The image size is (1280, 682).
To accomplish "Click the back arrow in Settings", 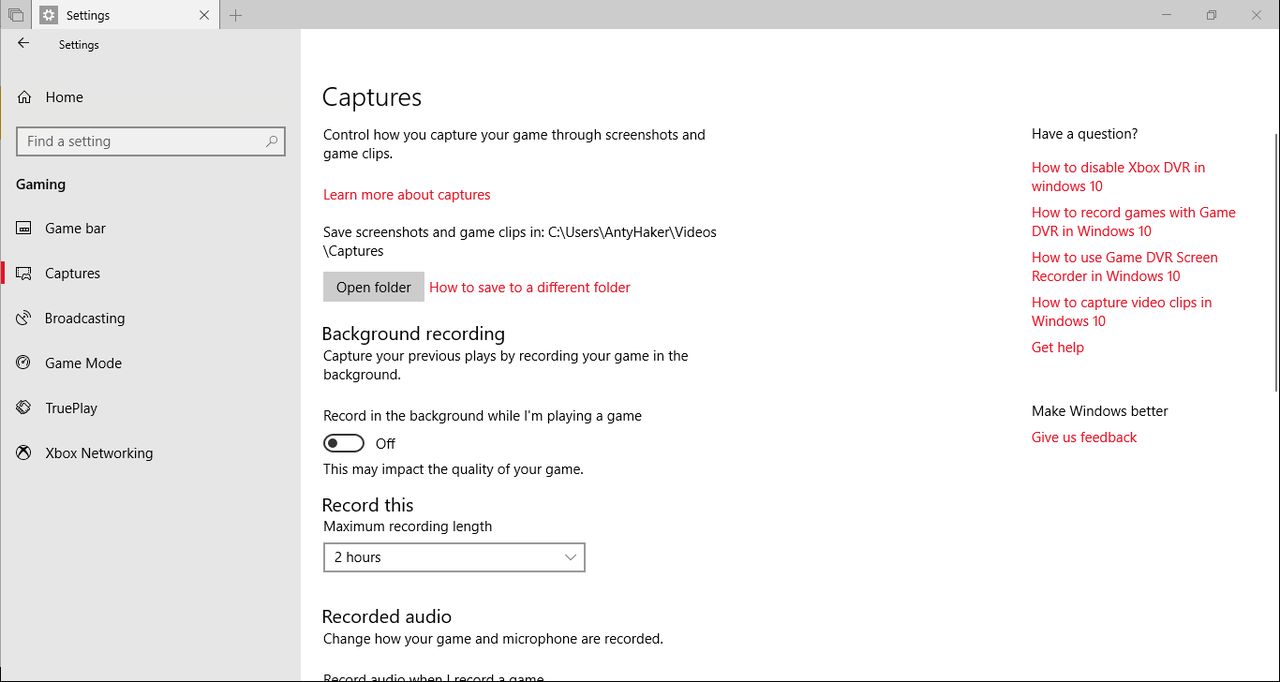I will (24, 44).
